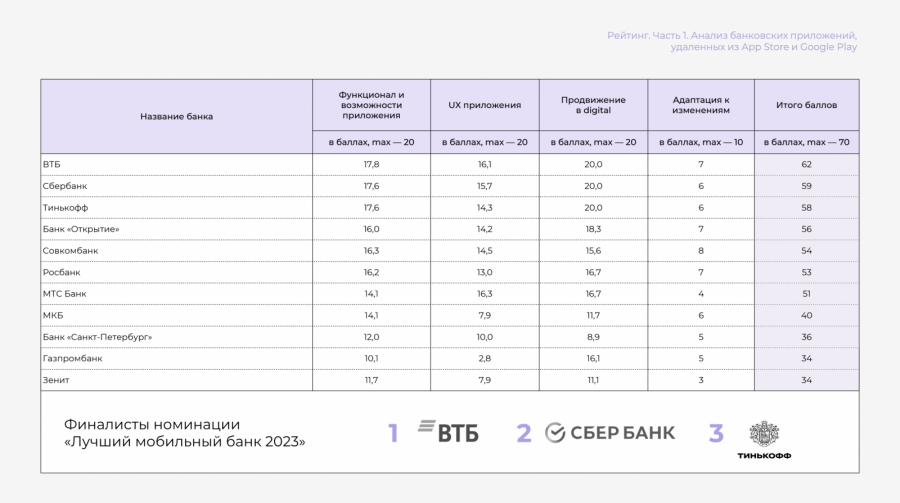The width and height of the screenshot is (900, 503).
Task: Click the purple number 1 ranking
Action: point(393,433)
